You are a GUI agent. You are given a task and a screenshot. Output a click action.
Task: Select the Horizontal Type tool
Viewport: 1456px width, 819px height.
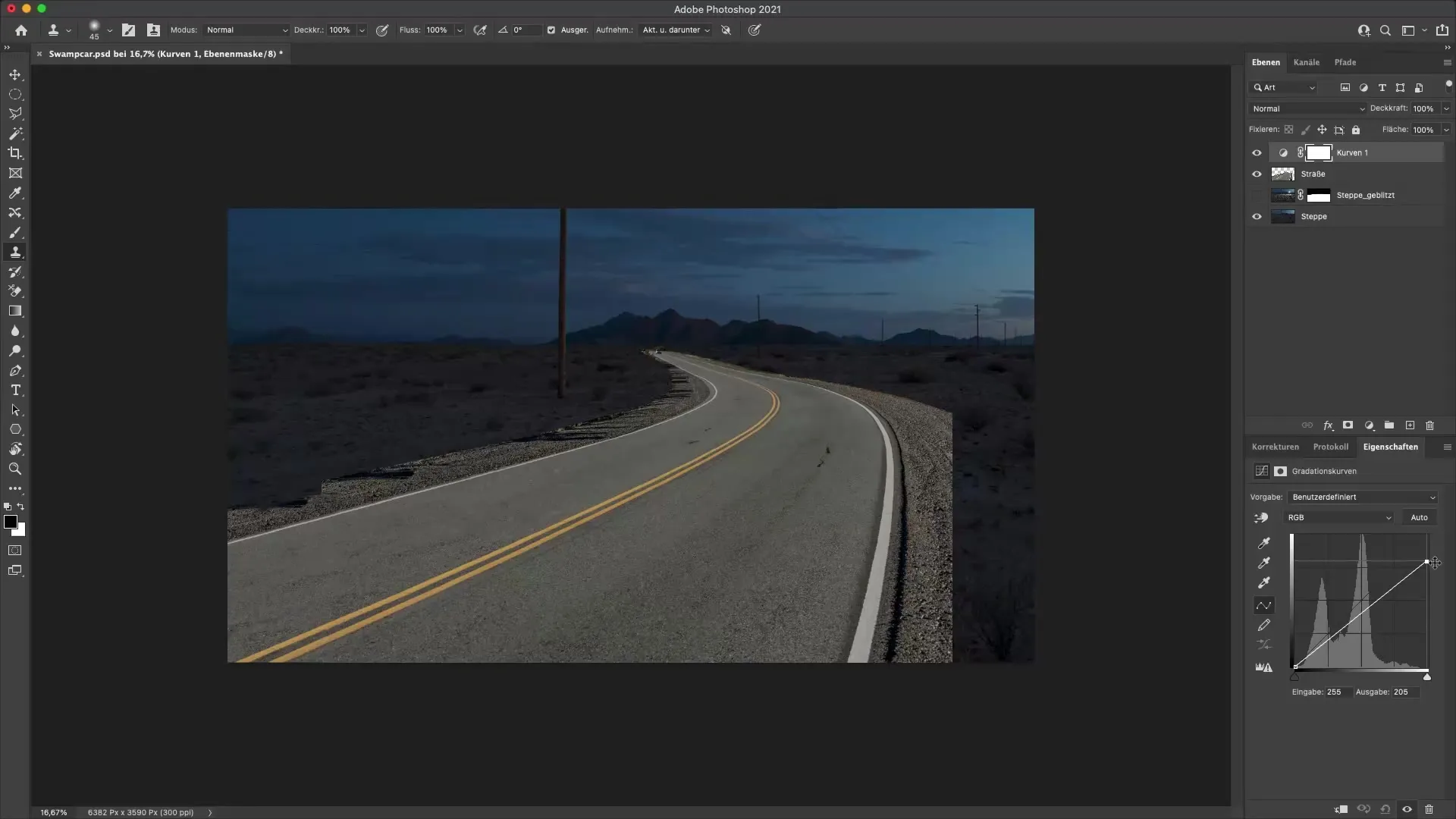(x=15, y=390)
